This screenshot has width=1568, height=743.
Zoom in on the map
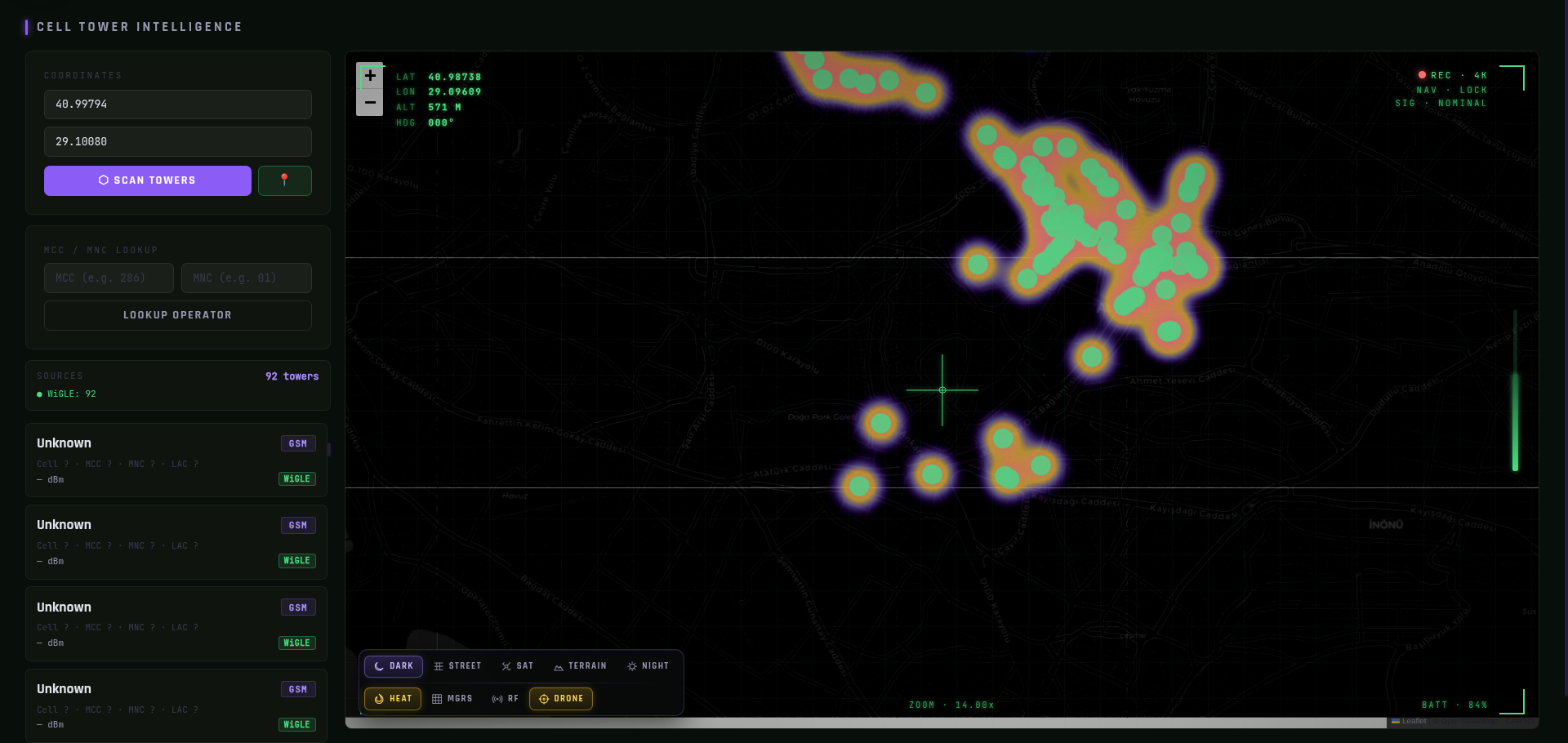coord(370,76)
